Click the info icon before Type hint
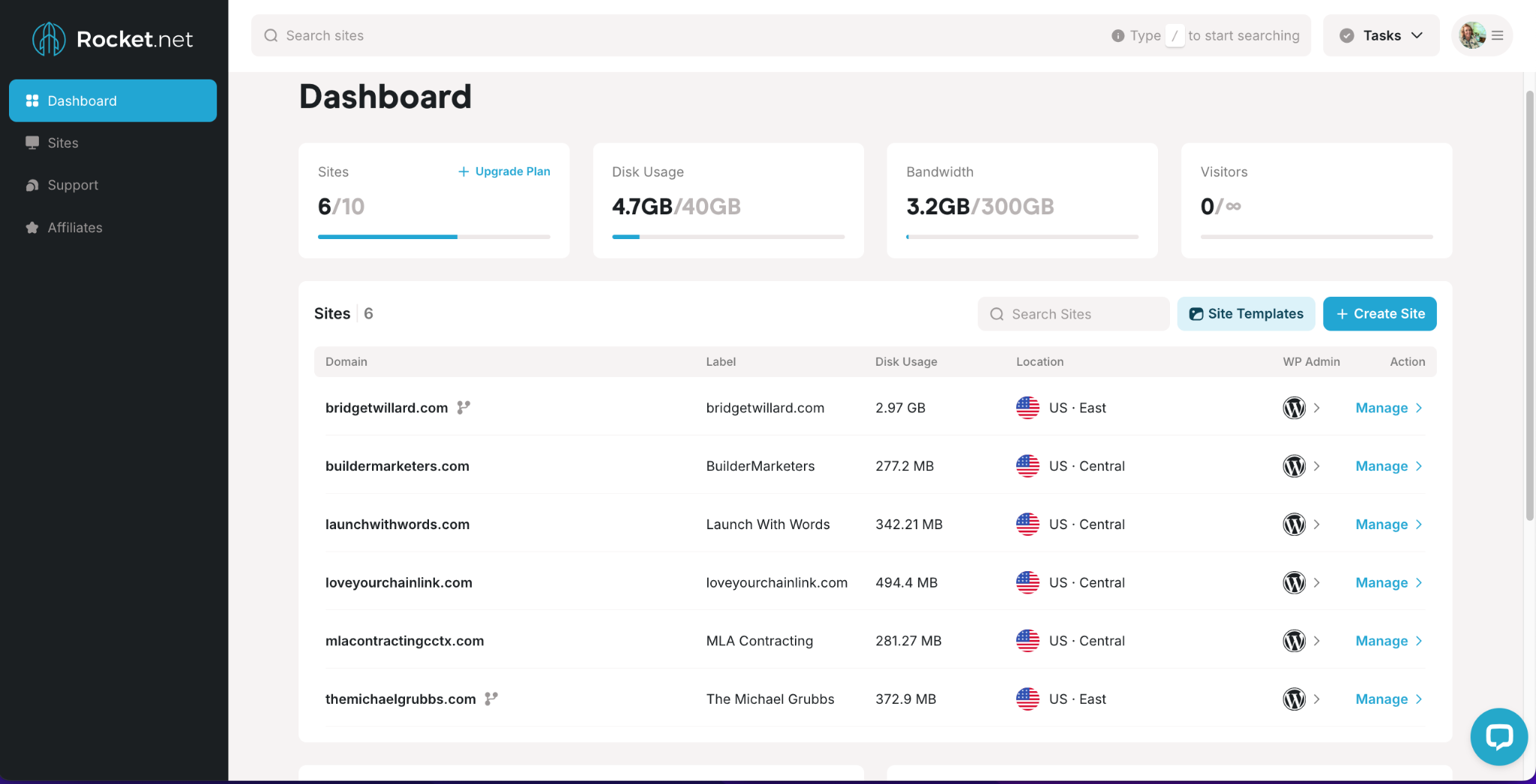Screen dimensions: 1536x784 point(1117,35)
